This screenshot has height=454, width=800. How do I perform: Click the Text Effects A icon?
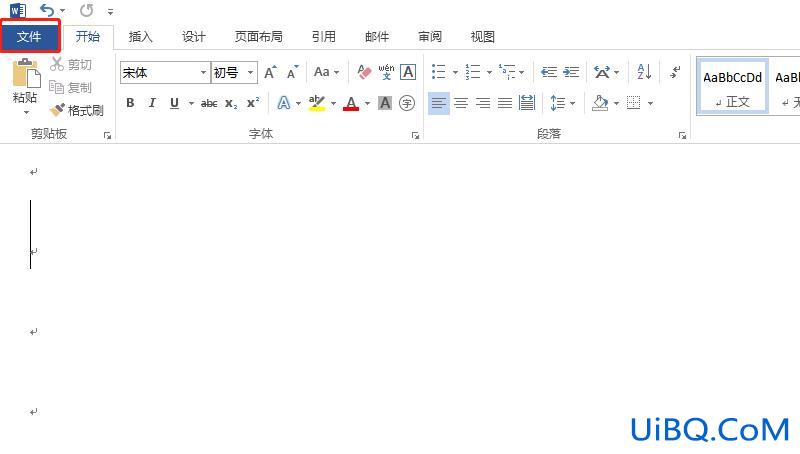284,103
